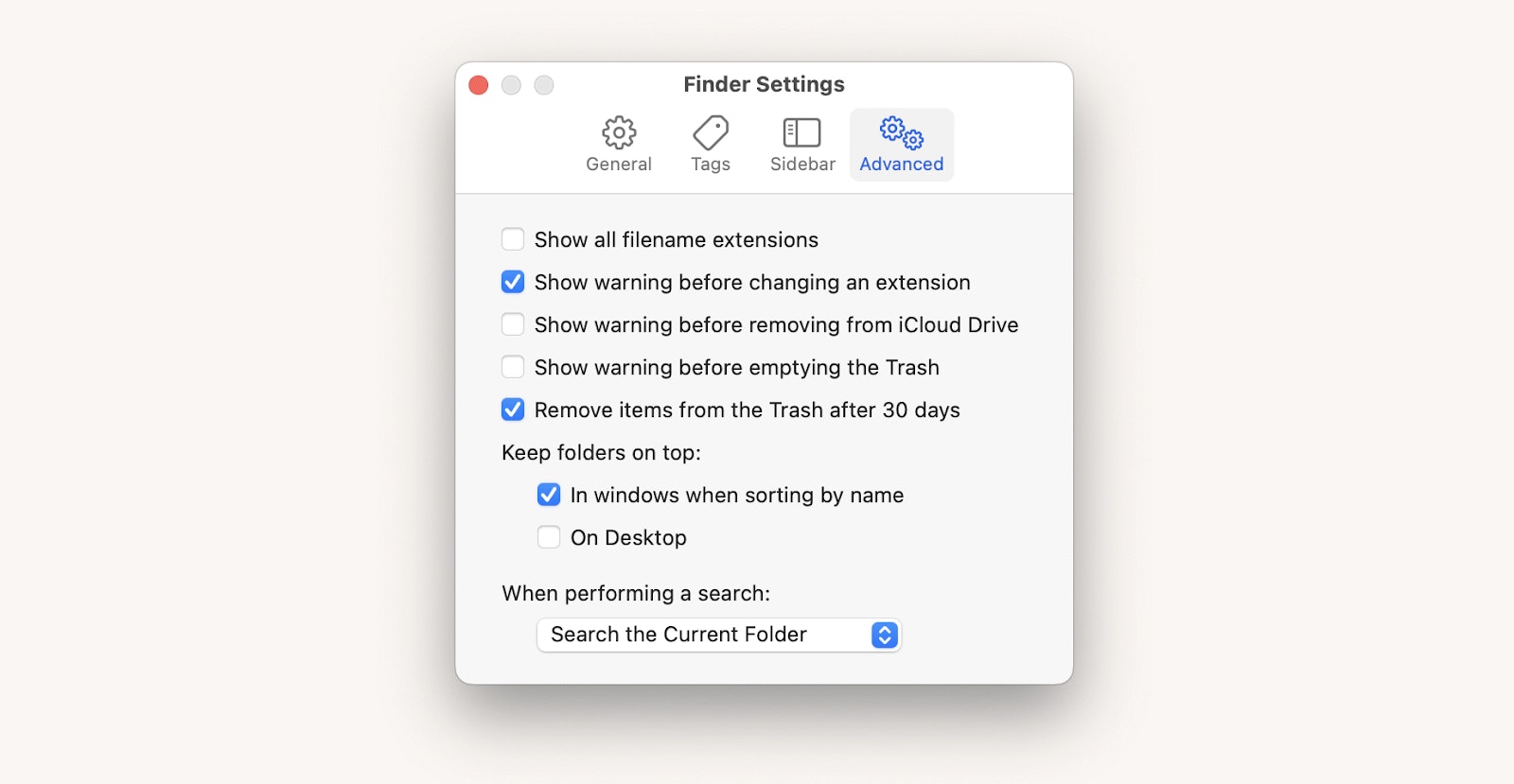Click the Finder Settings title bar
1514x784 pixels.
pos(764,84)
